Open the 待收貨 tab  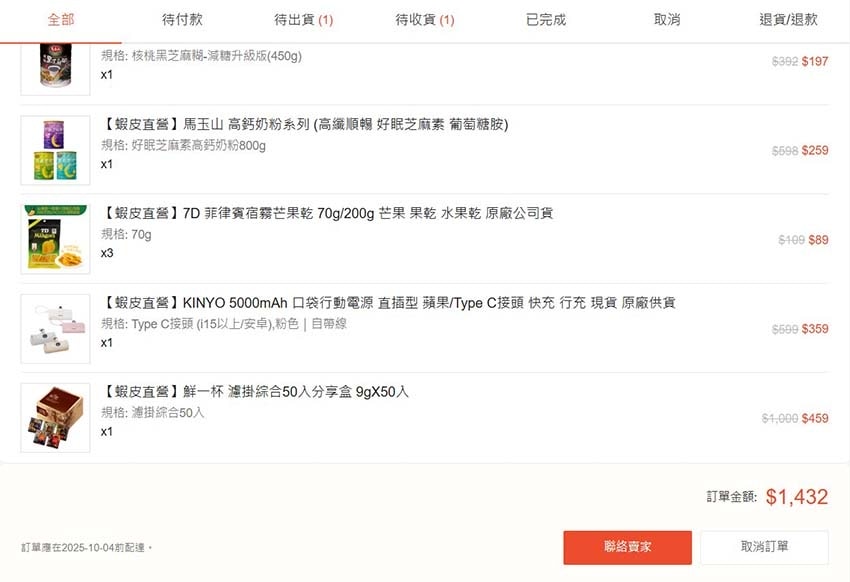pos(424,20)
